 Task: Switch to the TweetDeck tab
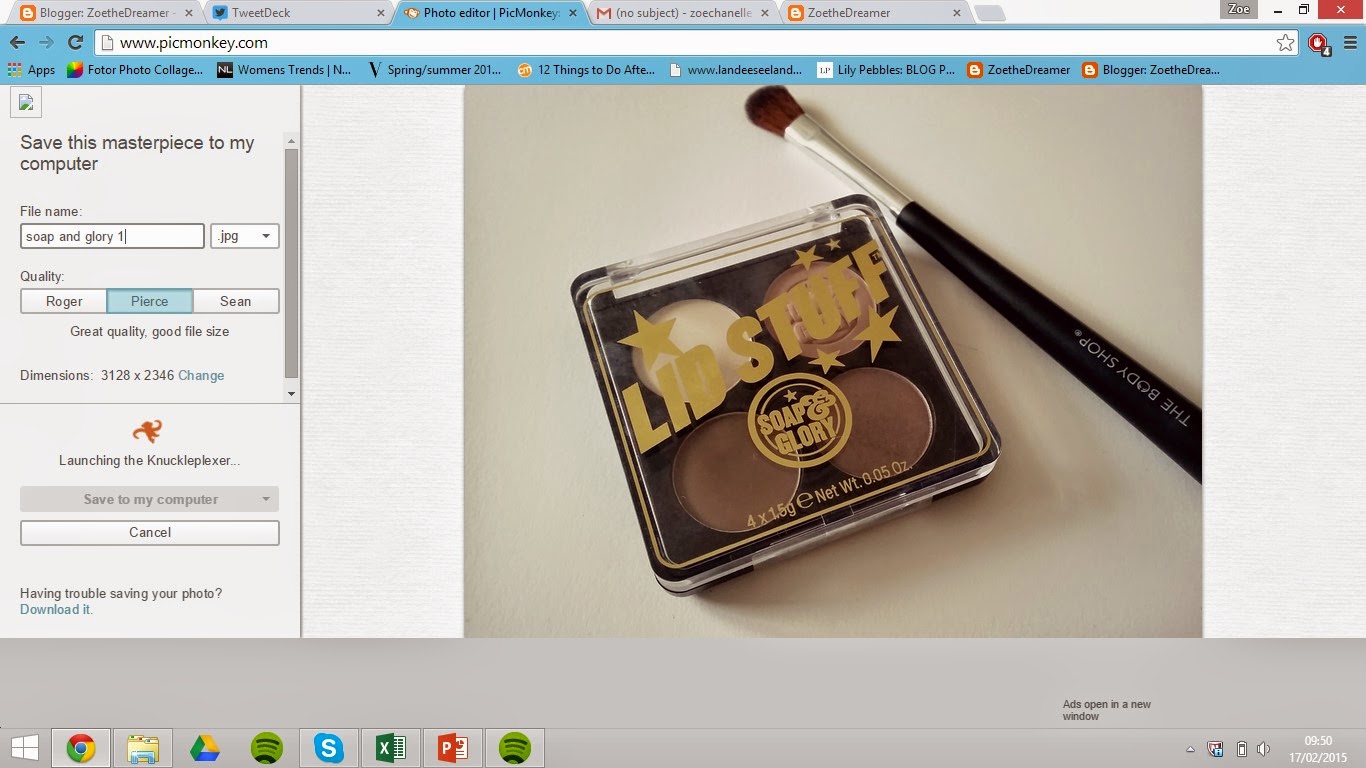(299, 13)
